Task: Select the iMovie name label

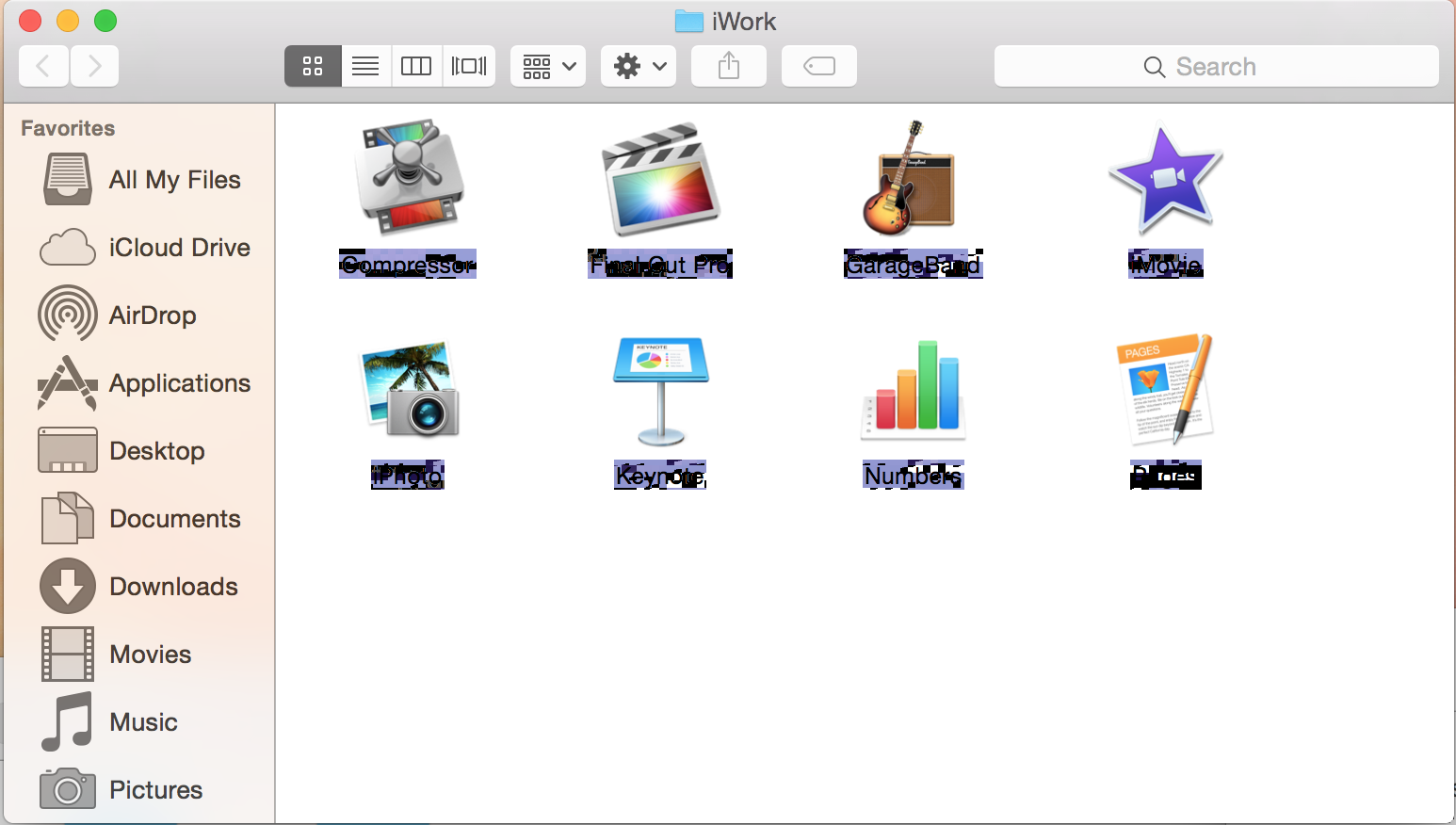Action: point(1166,265)
